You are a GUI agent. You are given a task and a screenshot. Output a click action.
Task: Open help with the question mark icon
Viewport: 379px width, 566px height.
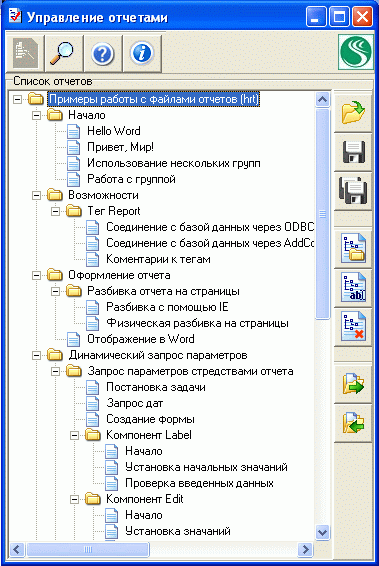103,53
